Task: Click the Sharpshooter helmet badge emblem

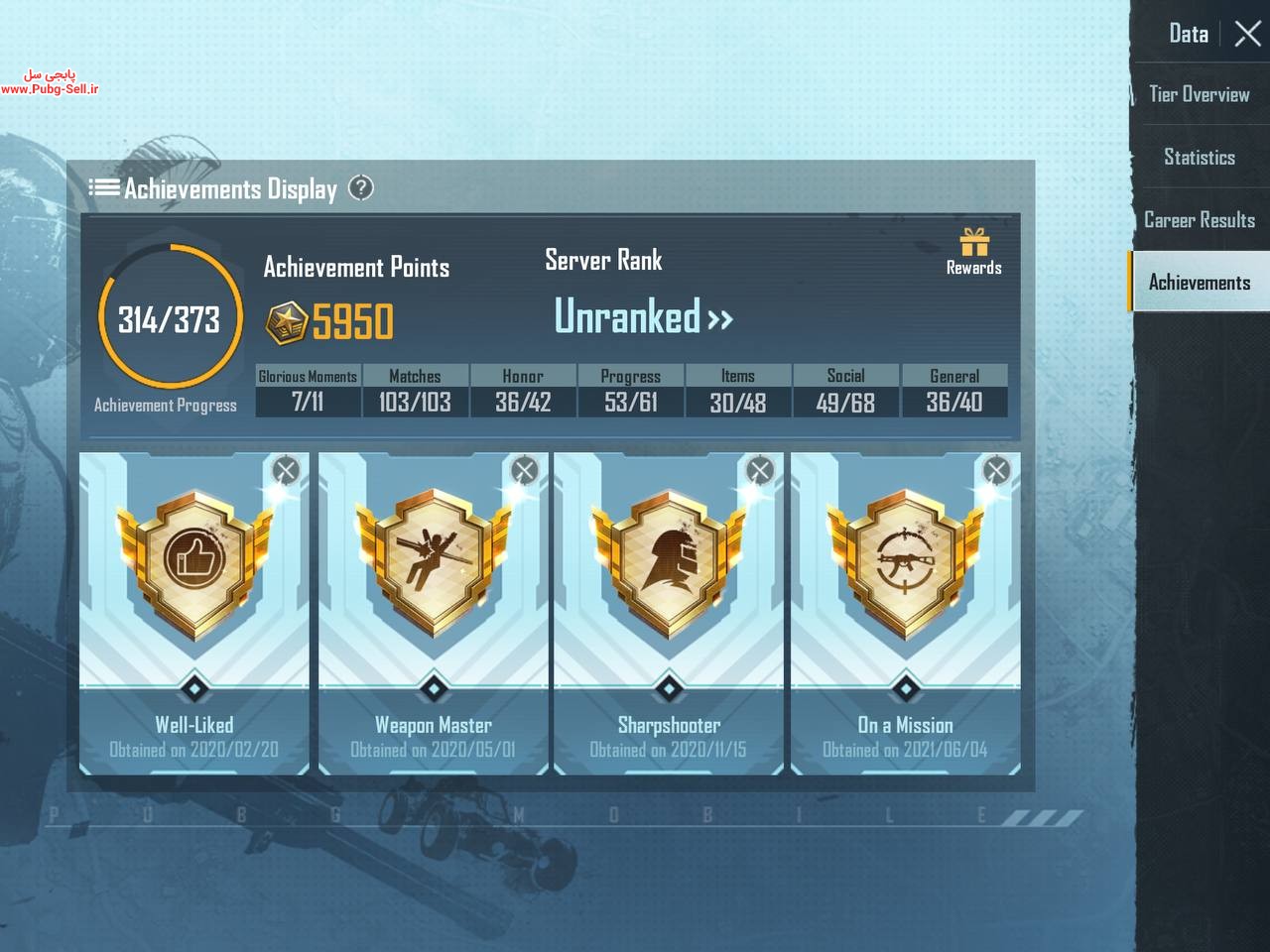Action: [x=669, y=561]
